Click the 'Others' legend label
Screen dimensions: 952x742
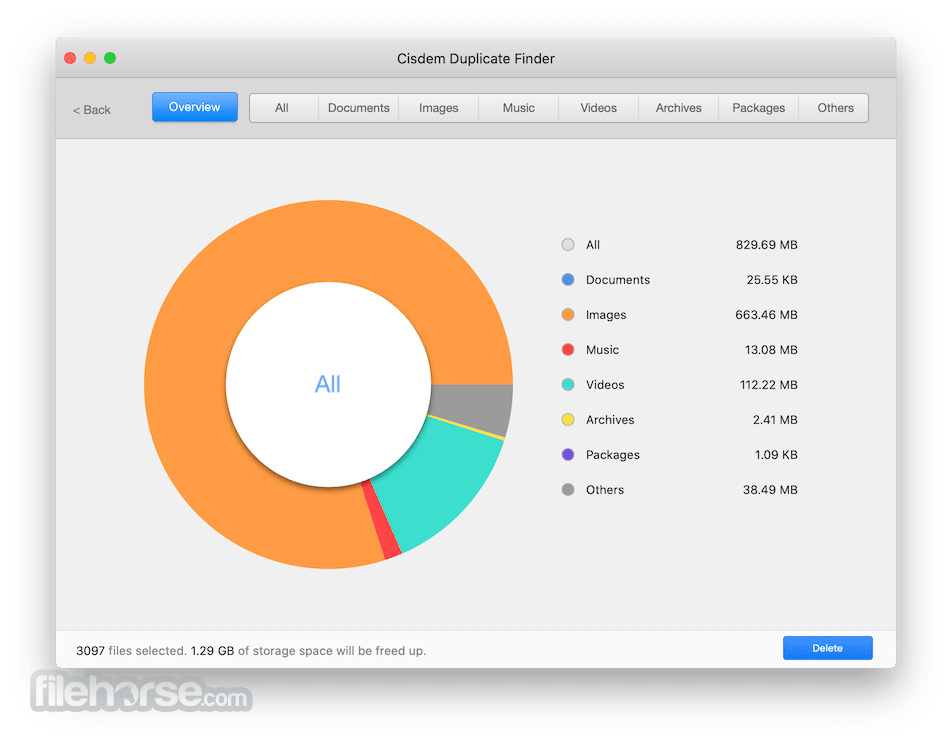(x=605, y=490)
